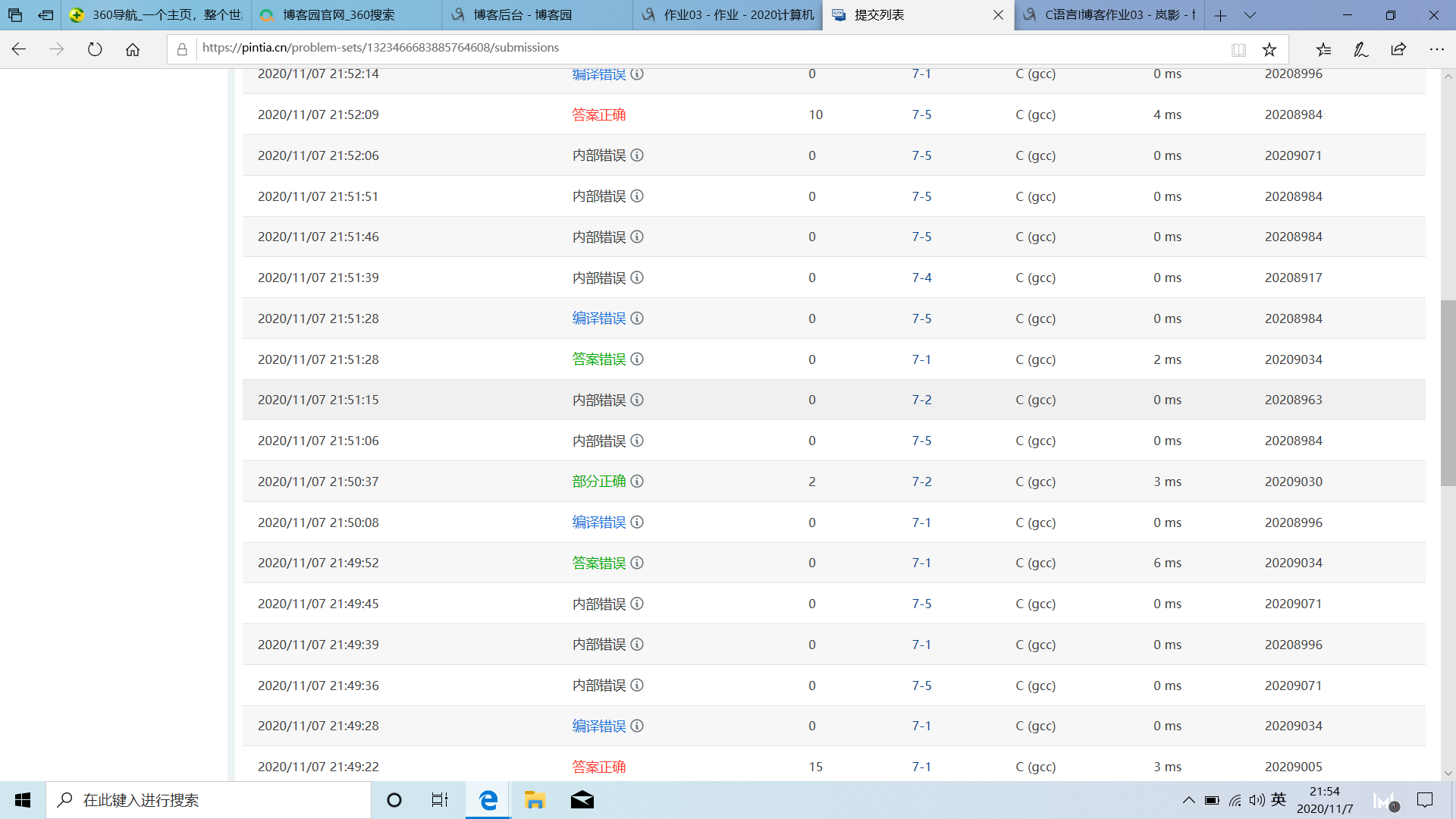Click the browser Refresh icon

pyautogui.click(x=95, y=49)
